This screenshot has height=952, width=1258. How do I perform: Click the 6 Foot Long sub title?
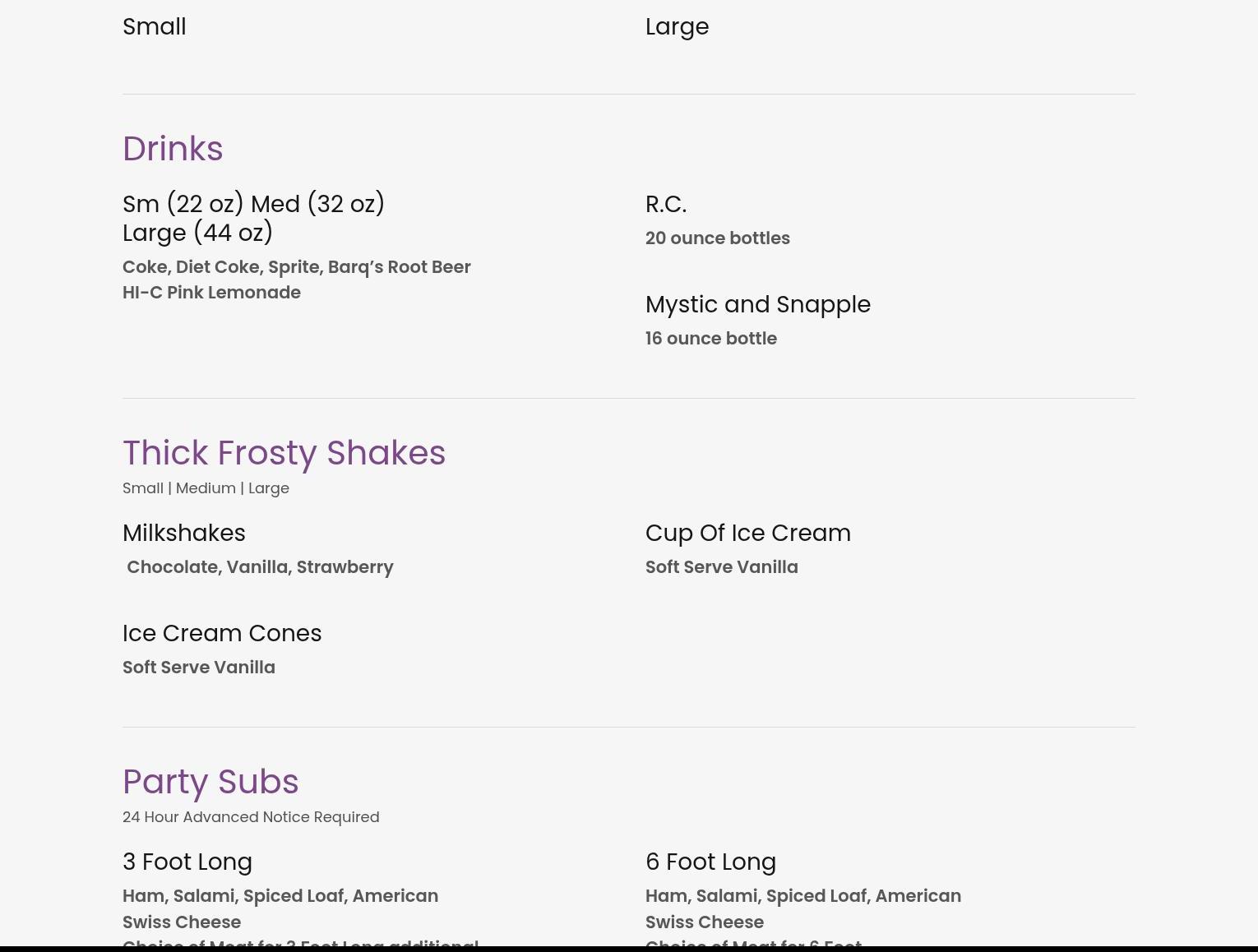pyautogui.click(x=710, y=862)
